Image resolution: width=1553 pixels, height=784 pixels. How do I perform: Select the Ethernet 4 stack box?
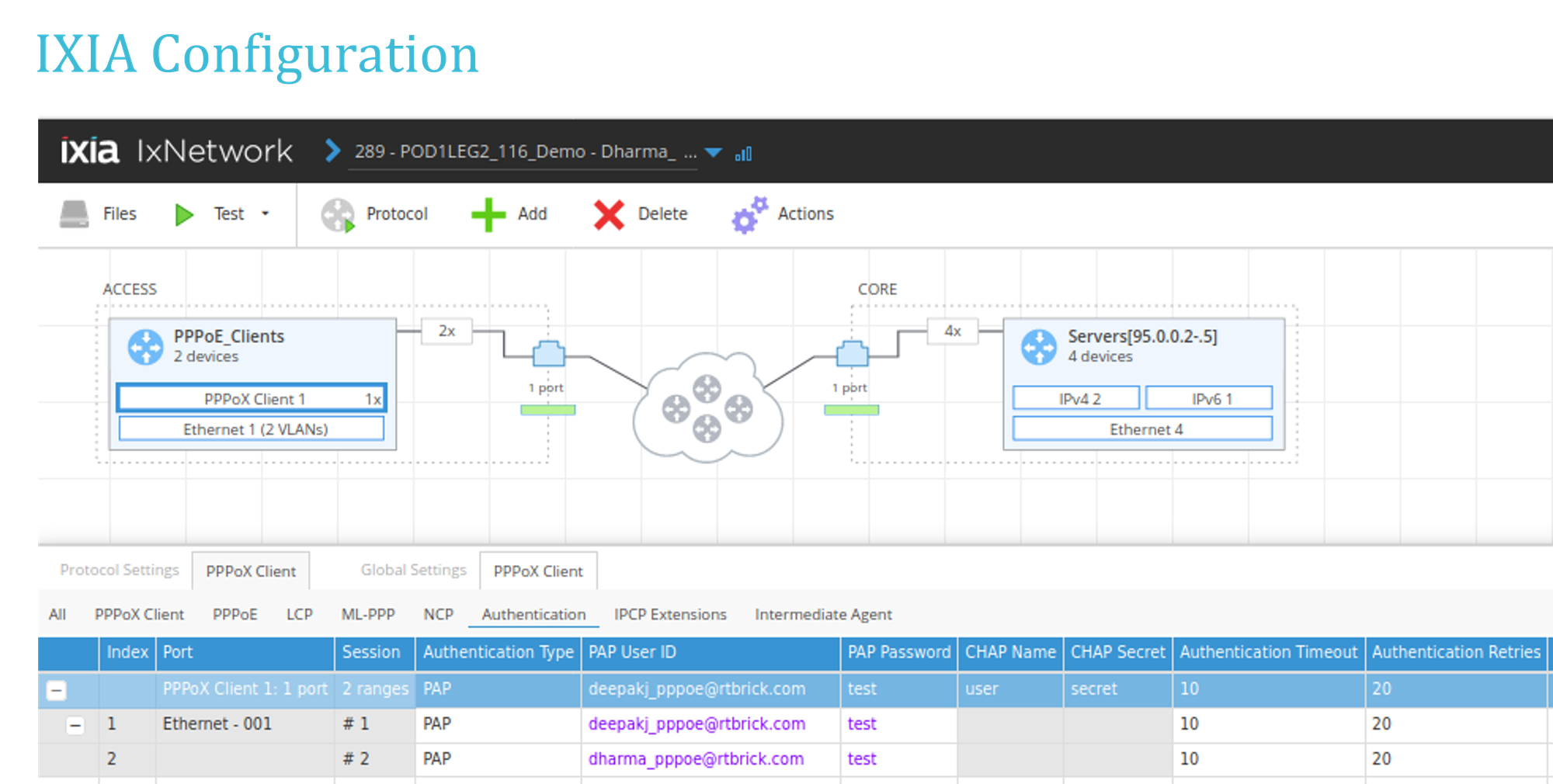coord(1142,429)
